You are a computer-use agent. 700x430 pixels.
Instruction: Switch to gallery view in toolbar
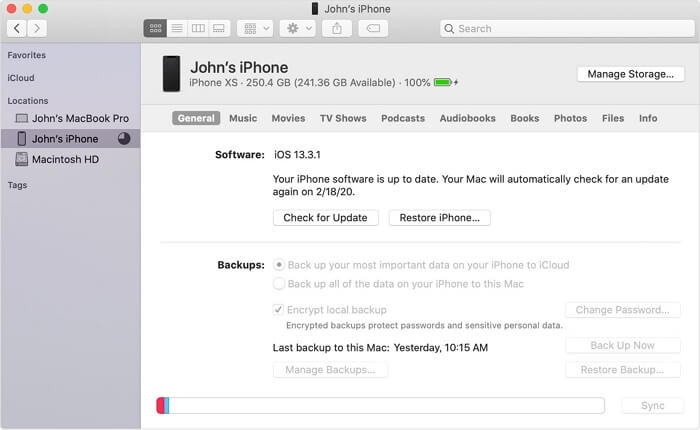[219, 29]
